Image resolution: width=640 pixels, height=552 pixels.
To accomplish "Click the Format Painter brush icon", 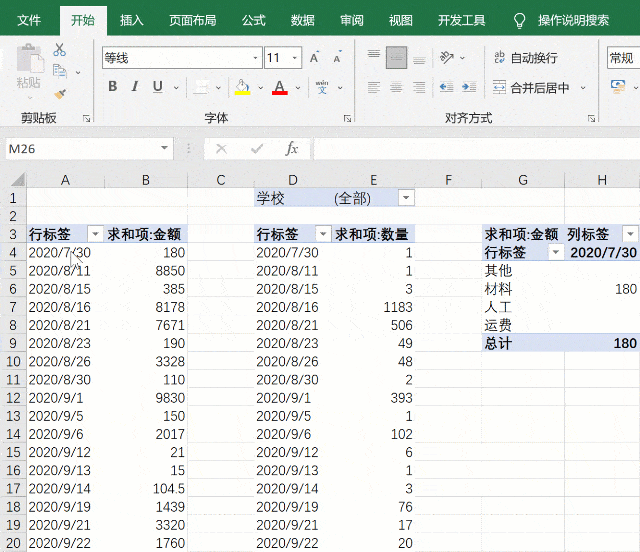I will coord(59,93).
